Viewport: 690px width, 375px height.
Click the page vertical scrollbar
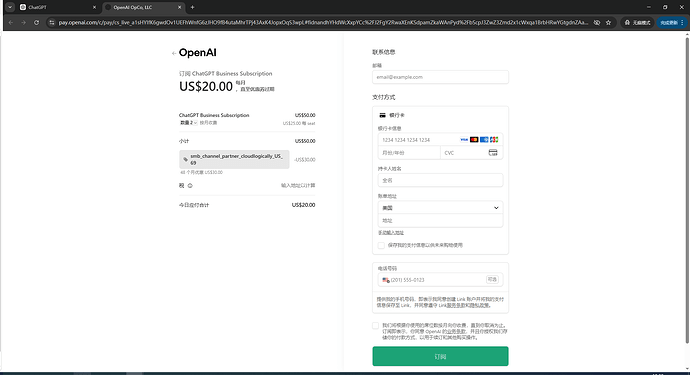(x=687, y=190)
